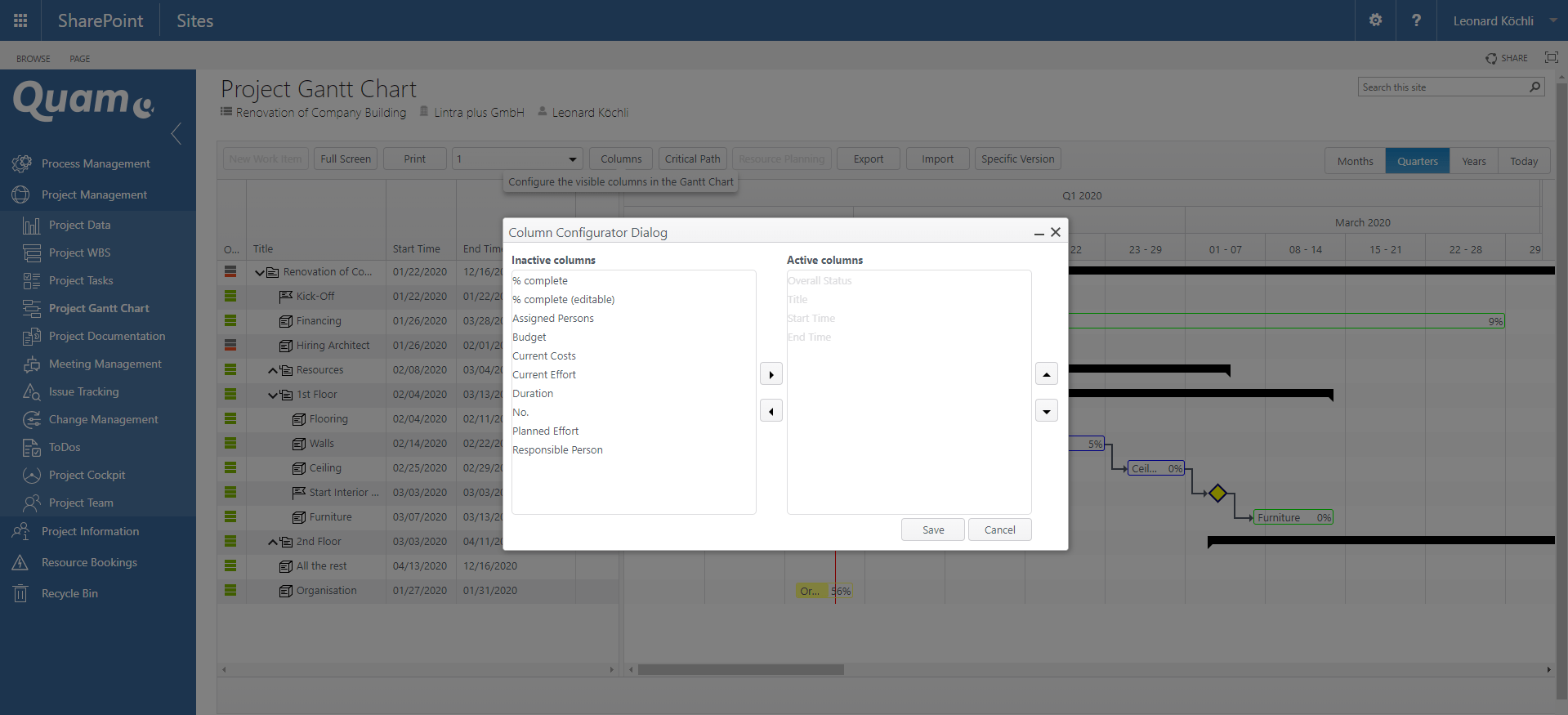The height and width of the screenshot is (715, 1568).
Task: Expand the Resources tree node
Action: pyautogui.click(x=273, y=370)
